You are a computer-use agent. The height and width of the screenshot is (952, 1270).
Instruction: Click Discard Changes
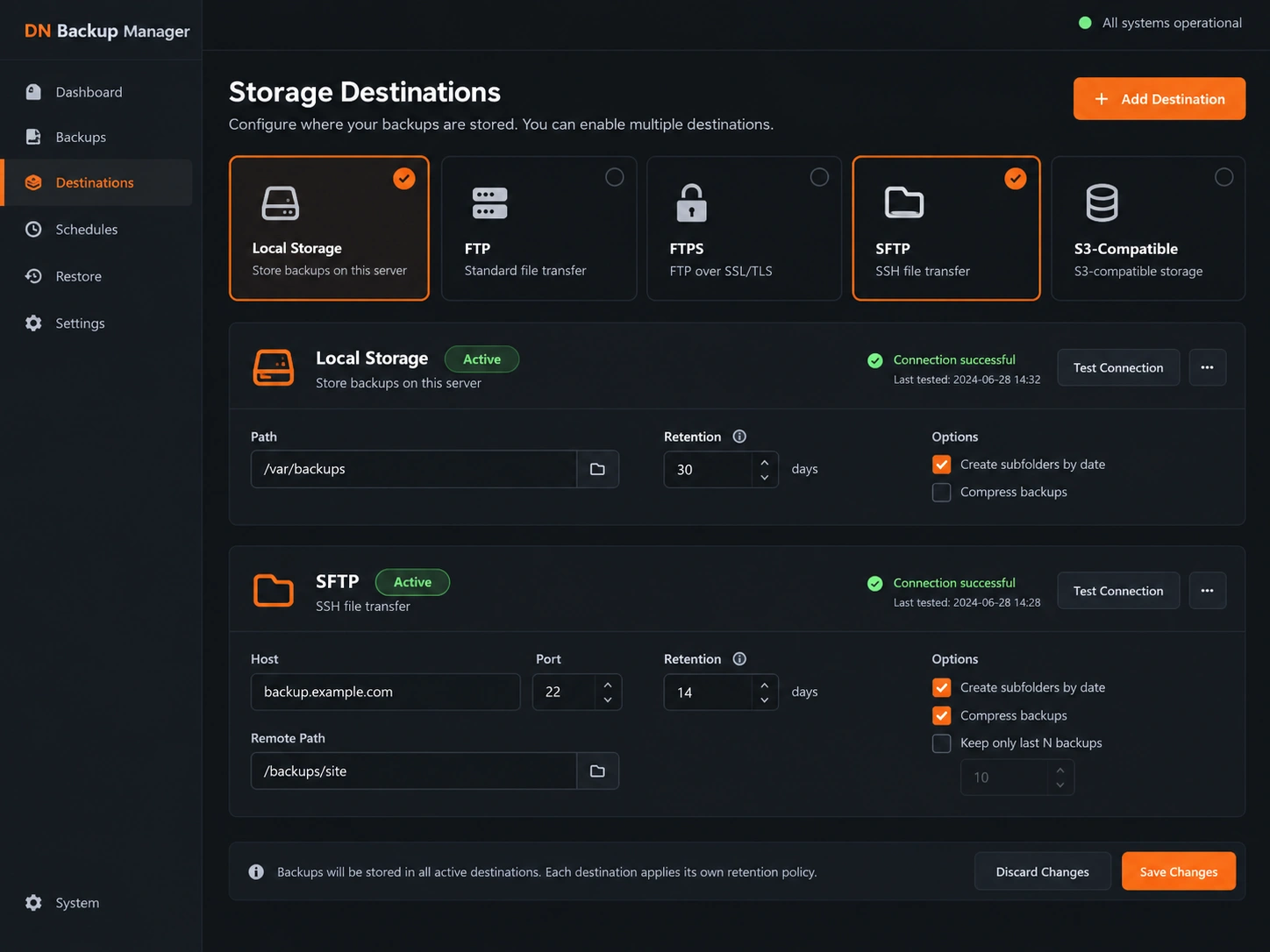[1042, 871]
